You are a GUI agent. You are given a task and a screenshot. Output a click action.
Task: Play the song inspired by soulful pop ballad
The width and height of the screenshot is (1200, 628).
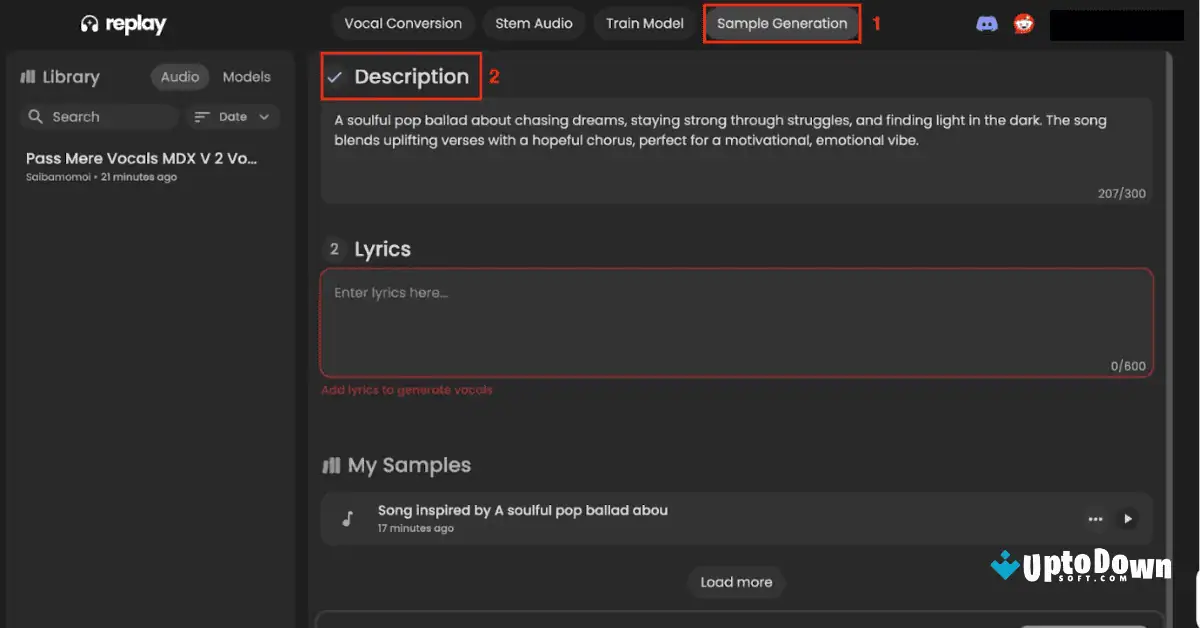1128,519
